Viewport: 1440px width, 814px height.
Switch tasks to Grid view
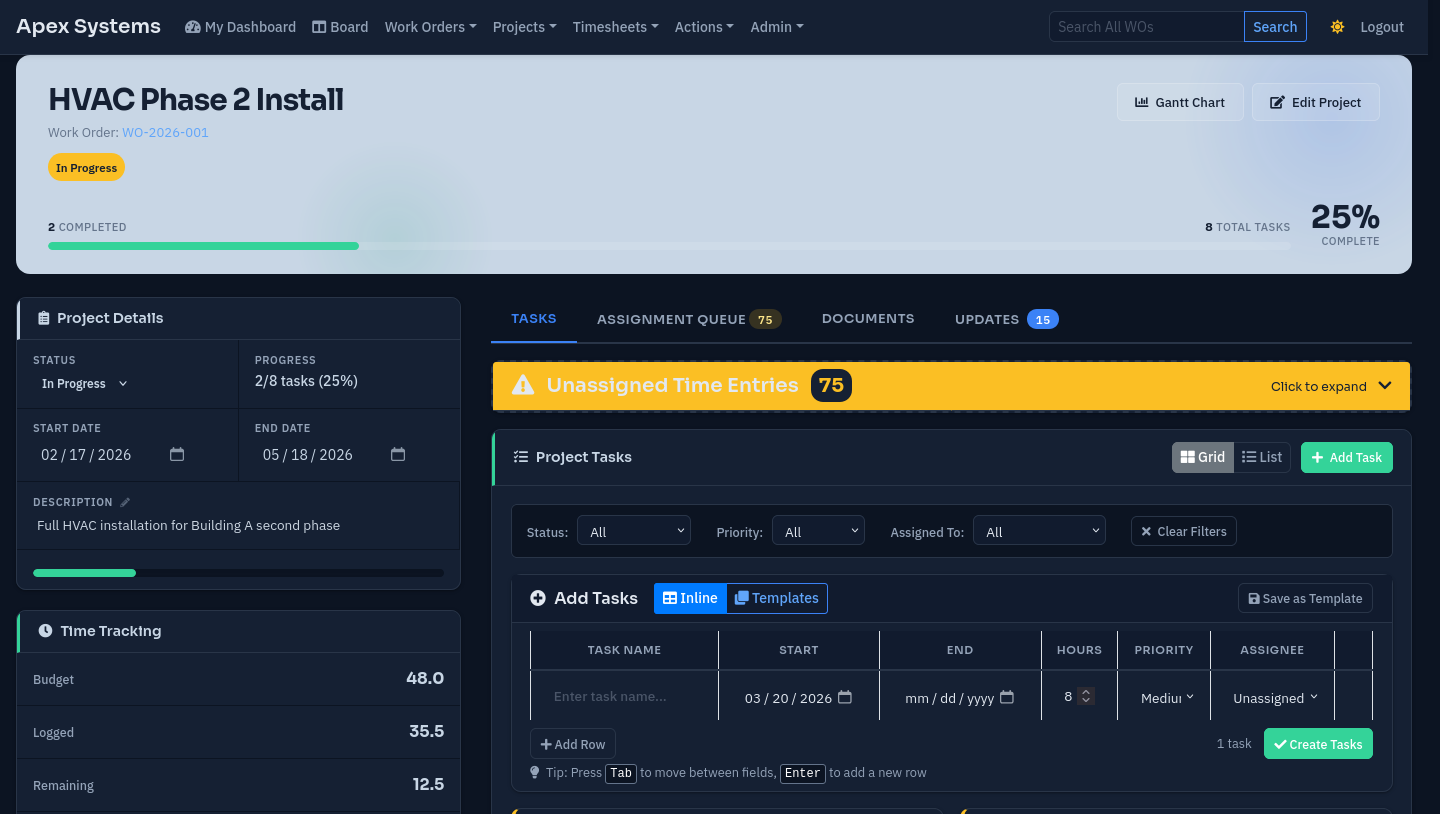tap(1202, 457)
